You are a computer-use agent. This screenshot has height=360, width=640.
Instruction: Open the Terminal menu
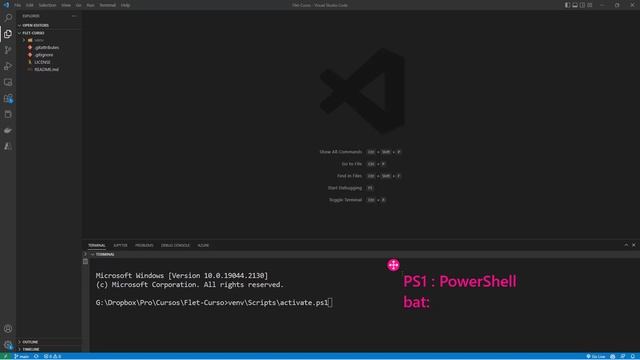point(107,5)
